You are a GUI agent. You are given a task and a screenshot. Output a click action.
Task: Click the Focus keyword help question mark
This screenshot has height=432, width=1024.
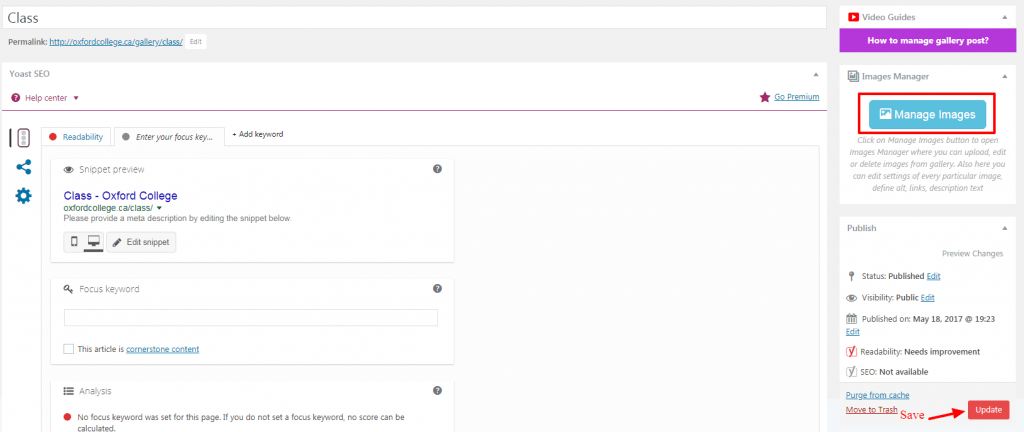437,289
